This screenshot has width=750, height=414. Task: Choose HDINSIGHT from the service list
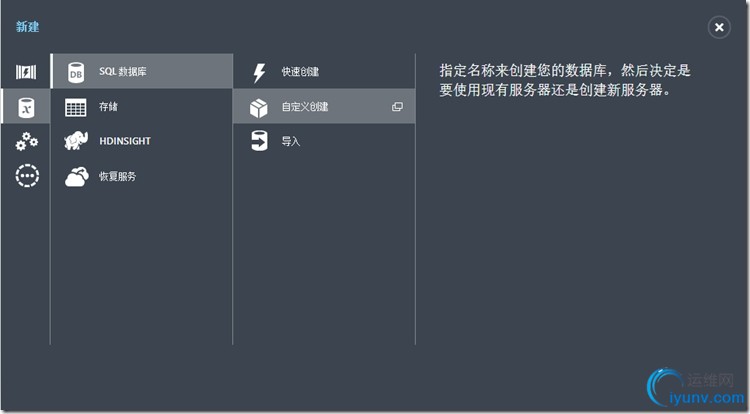tap(125, 141)
